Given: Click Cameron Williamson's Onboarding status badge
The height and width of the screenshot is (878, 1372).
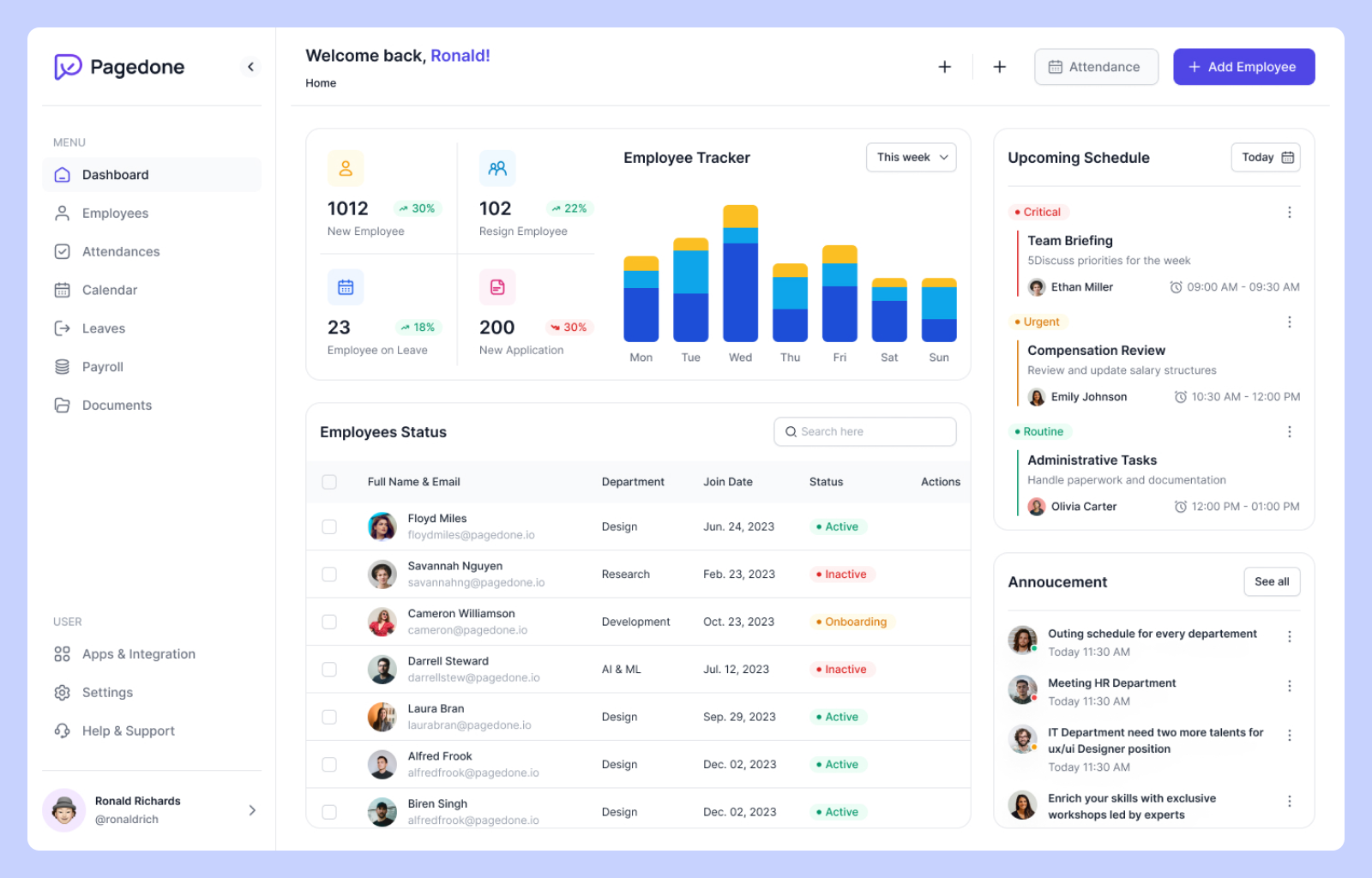Looking at the screenshot, I should pyautogui.click(x=851, y=622).
